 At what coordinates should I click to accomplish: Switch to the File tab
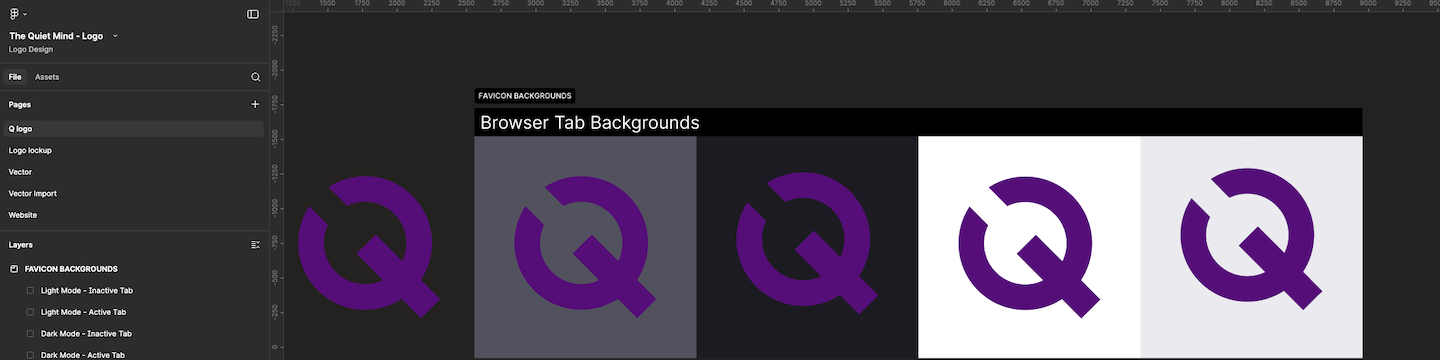click(x=15, y=77)
